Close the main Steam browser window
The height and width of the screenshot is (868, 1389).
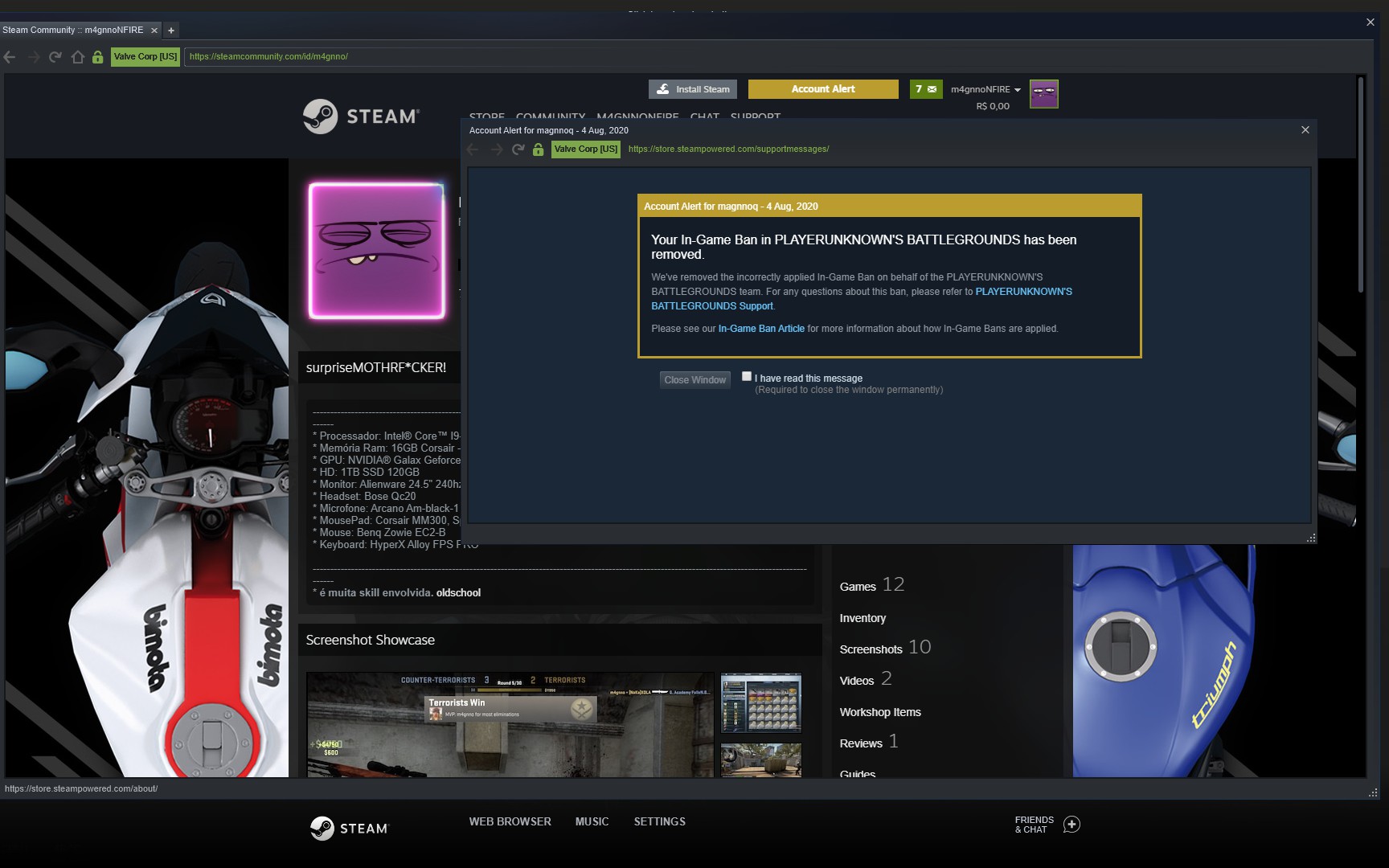click(1371, 23)
